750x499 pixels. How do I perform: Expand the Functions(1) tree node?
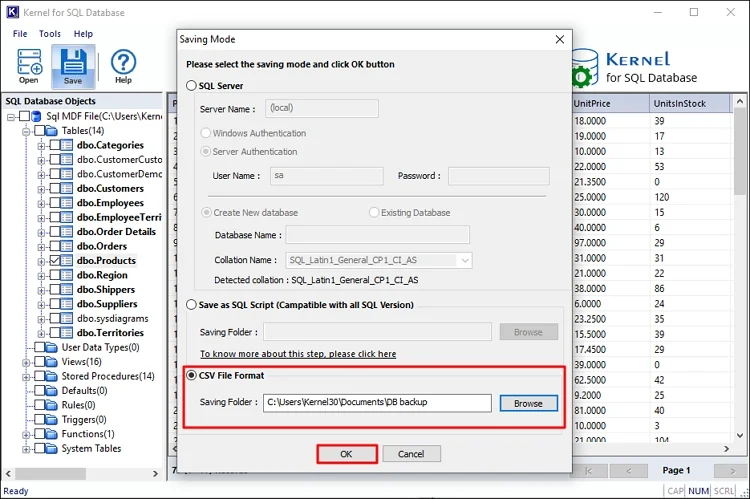pyautogui.click(x=26, y=434)
